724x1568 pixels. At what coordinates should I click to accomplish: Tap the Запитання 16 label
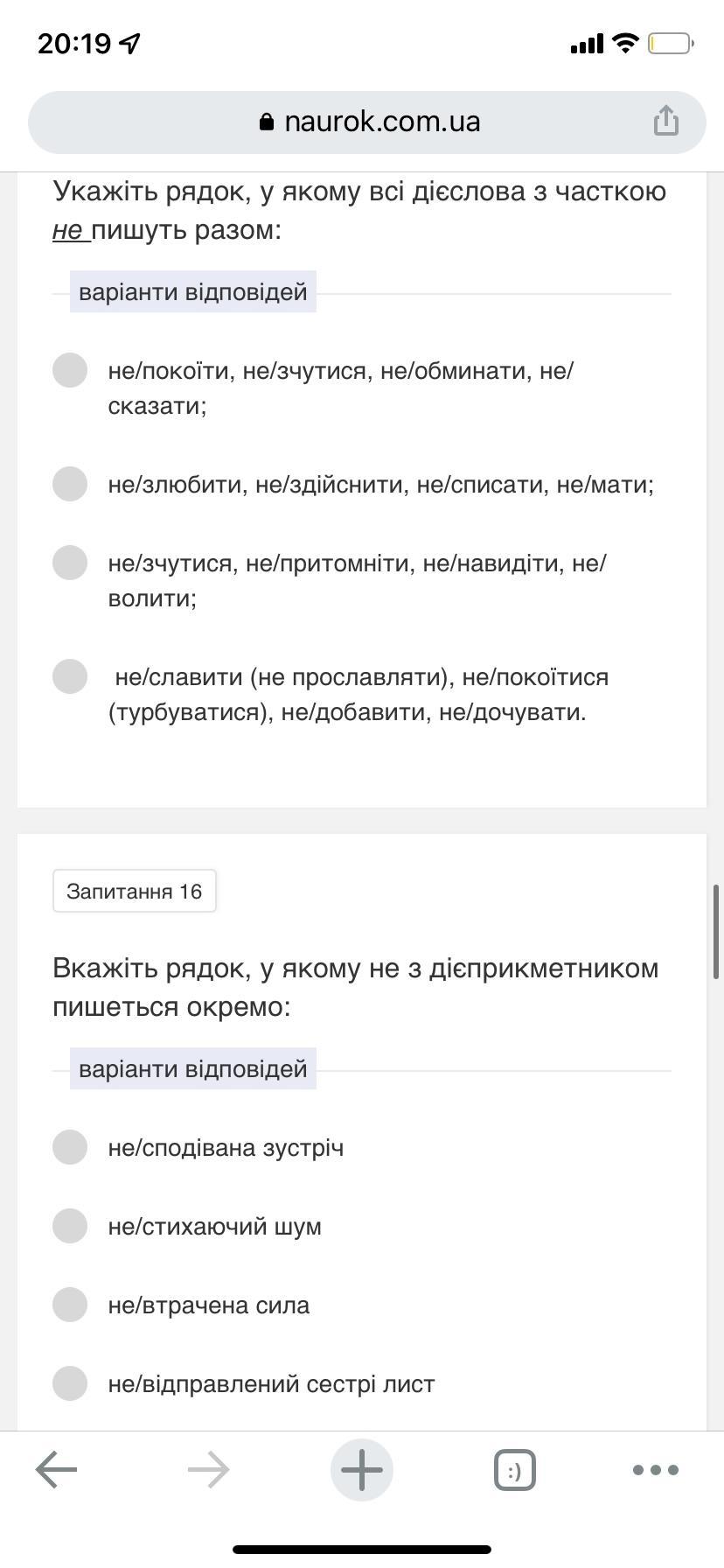(x=134, y=891)
